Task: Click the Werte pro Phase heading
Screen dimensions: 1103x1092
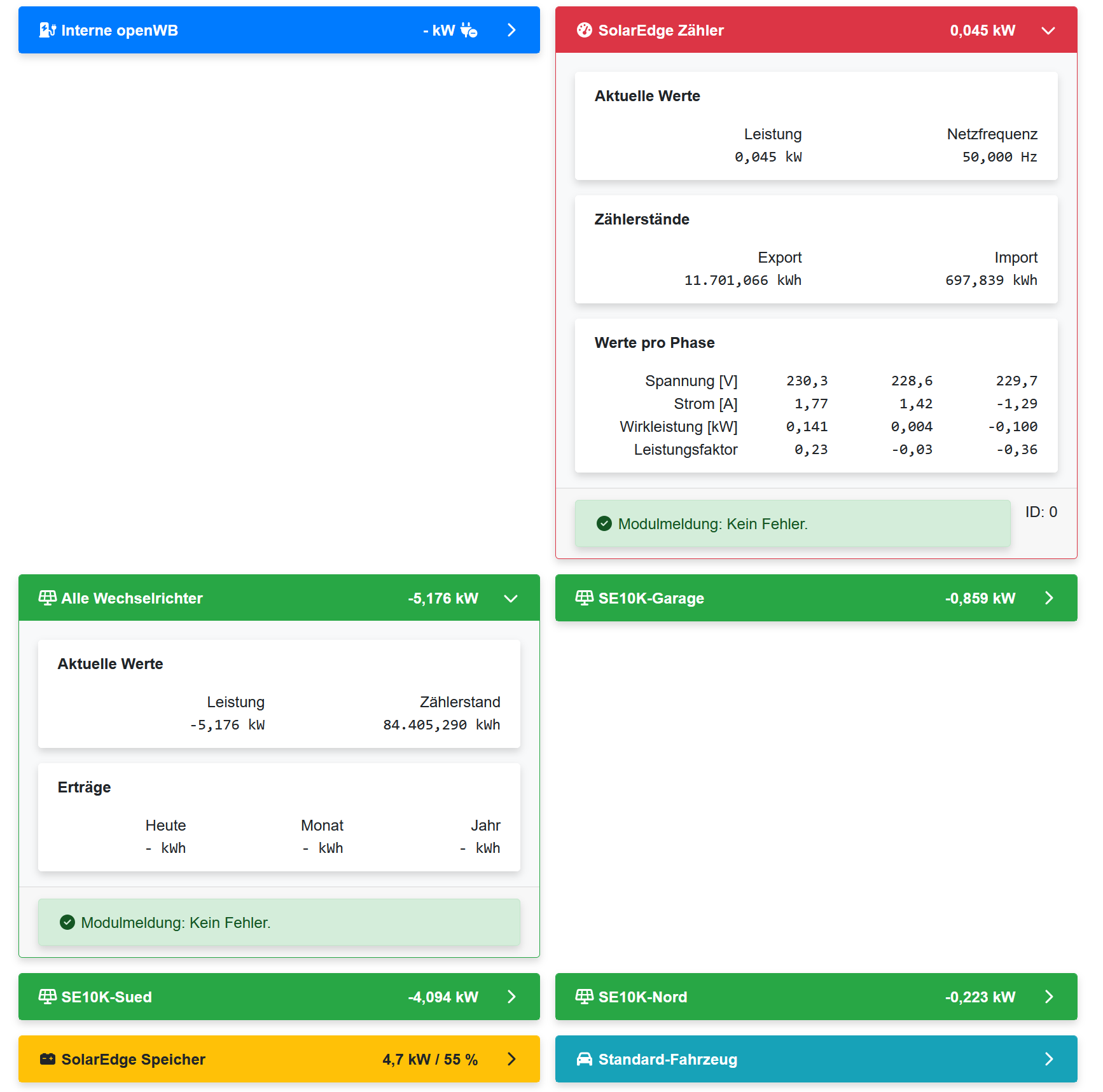Action: (655, 343)
